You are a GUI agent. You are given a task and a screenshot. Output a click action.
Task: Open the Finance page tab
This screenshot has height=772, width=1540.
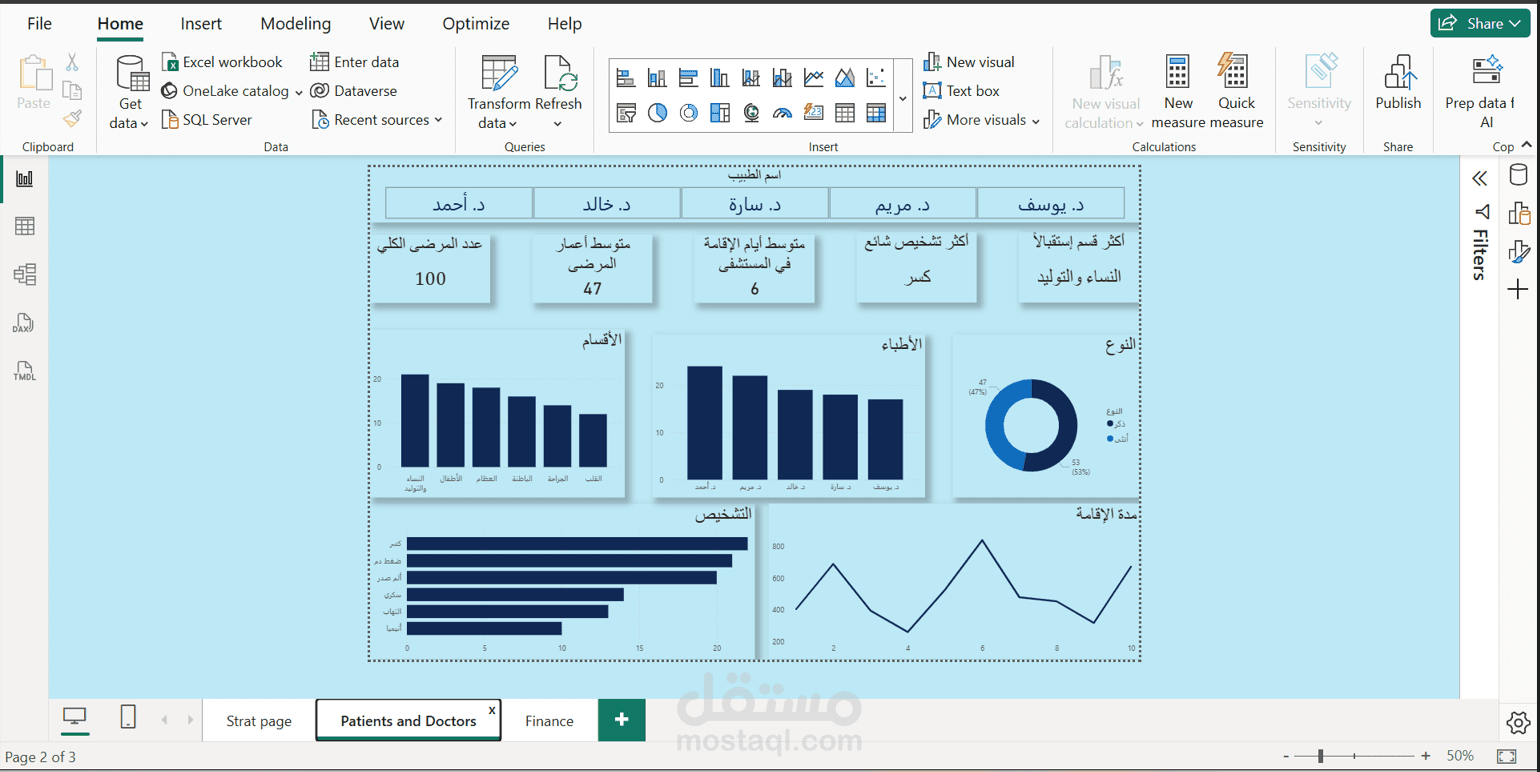(x=549, y=721)
